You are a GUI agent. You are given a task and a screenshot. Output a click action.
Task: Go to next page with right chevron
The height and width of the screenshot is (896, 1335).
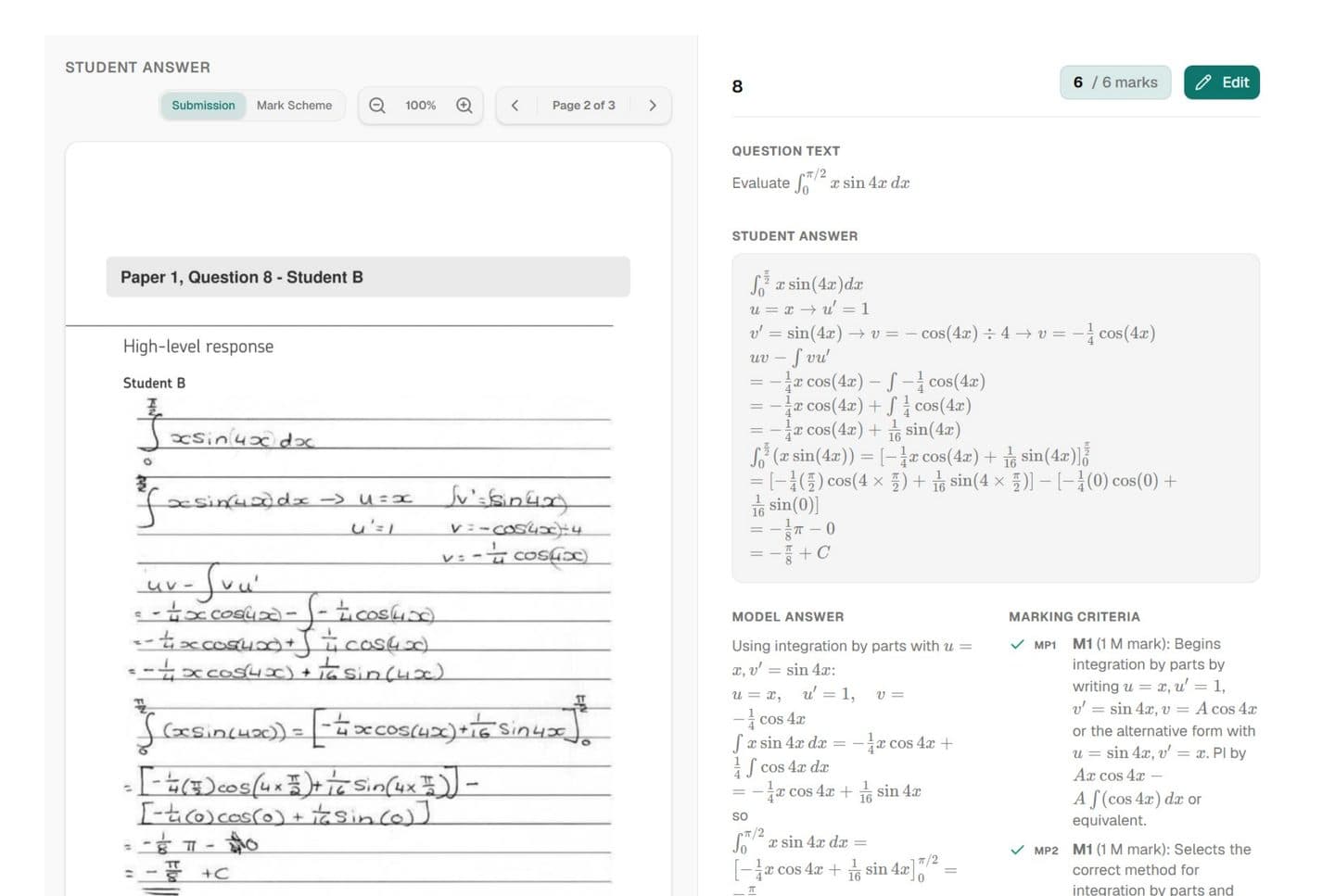coord(653,106)
